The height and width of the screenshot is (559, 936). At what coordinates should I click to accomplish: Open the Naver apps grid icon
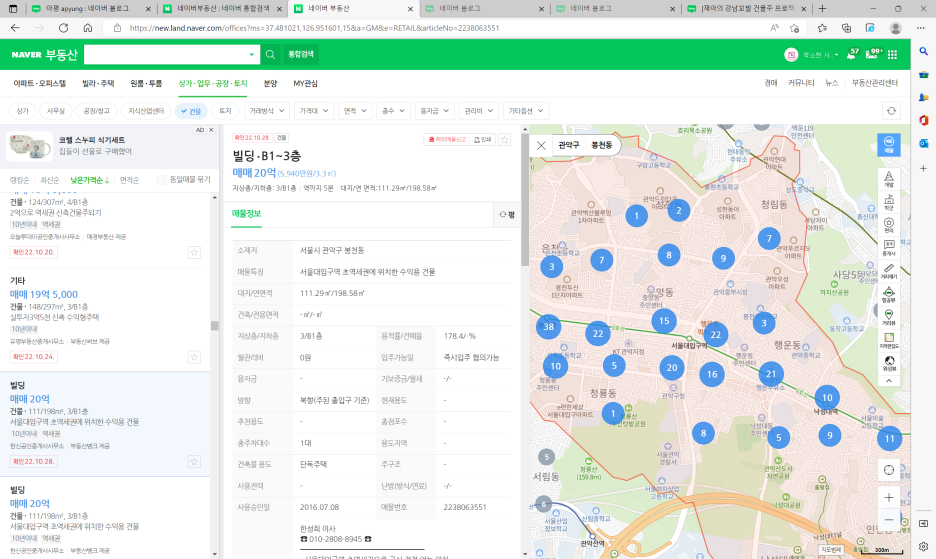892,54
